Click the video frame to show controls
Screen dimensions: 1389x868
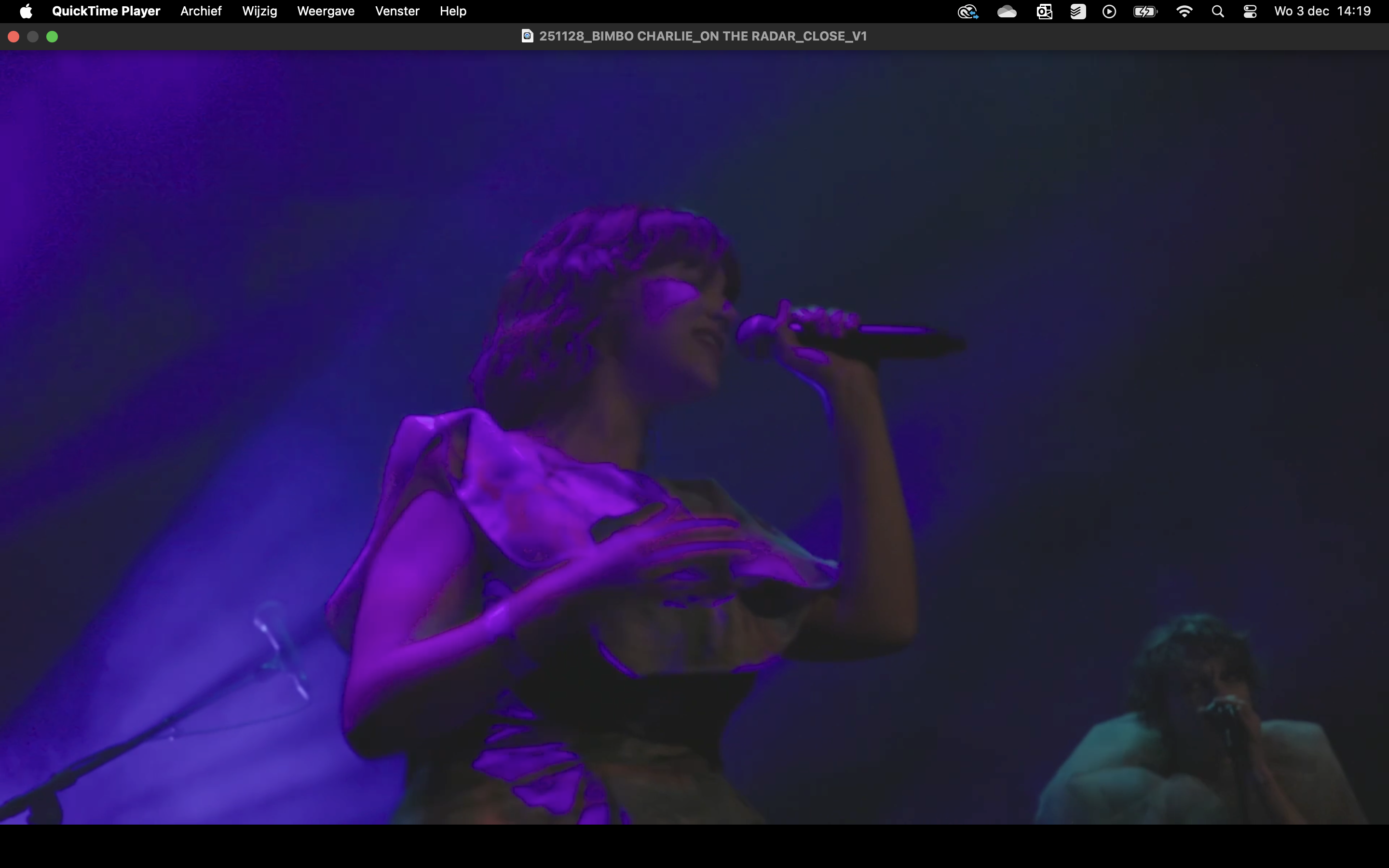click(x=694, y=436)
